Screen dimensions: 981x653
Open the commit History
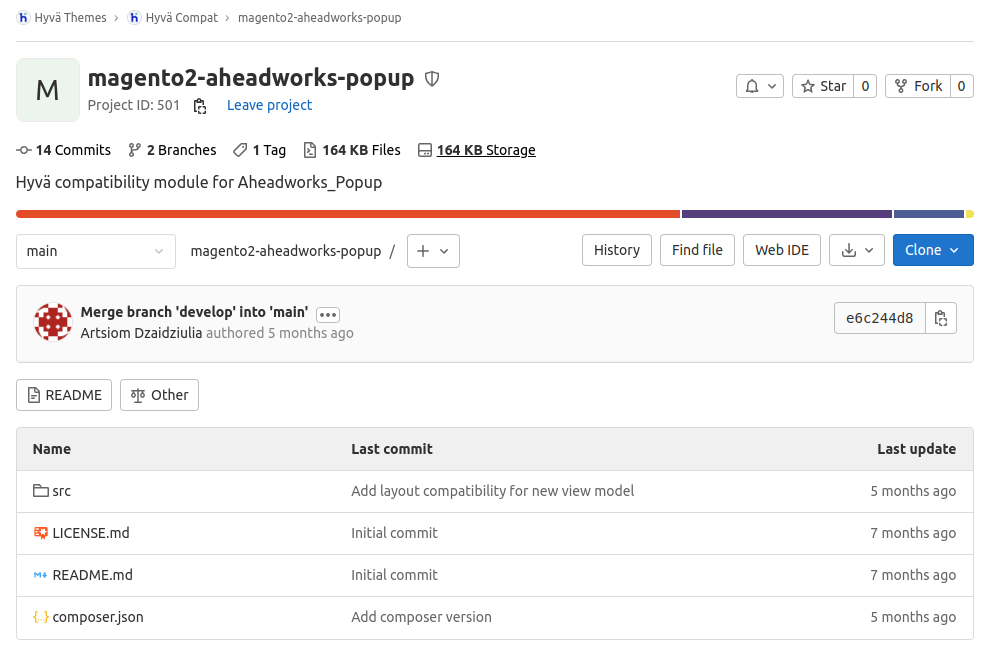[x=616, y=250]
